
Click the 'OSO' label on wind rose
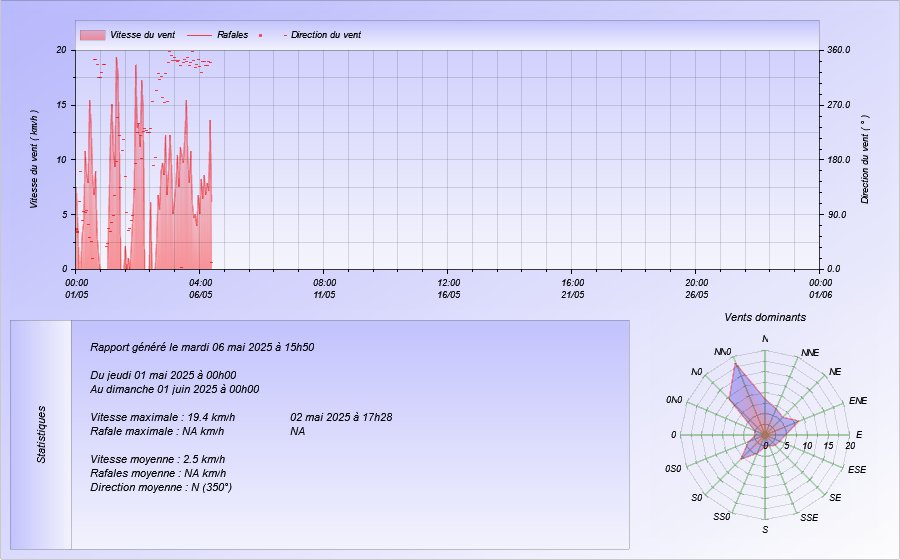(x=673, y=469)
